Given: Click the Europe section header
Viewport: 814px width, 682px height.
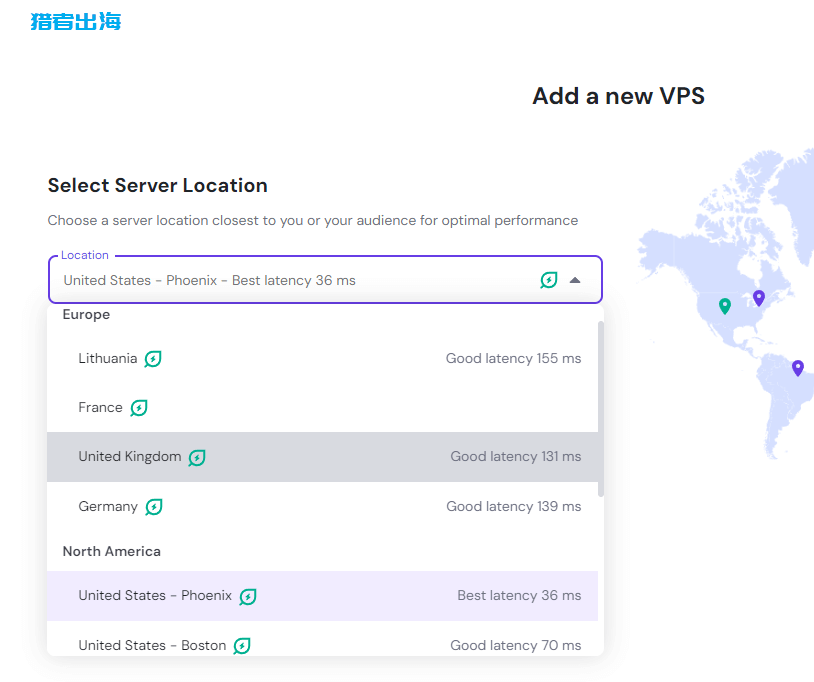Looking at the screenshot, I should coord(86,314).
